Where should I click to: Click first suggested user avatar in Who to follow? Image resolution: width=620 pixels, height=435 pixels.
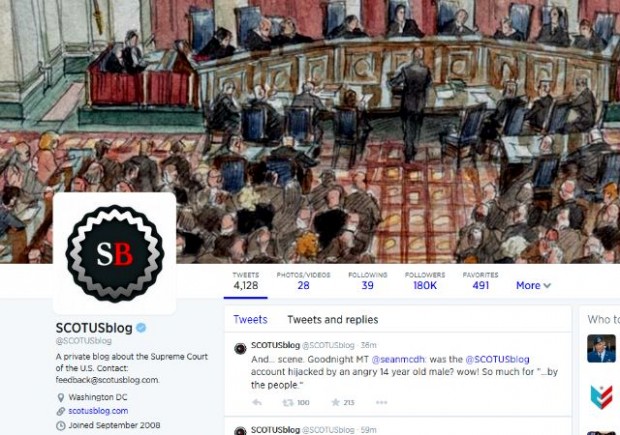(x=601, y=348)
